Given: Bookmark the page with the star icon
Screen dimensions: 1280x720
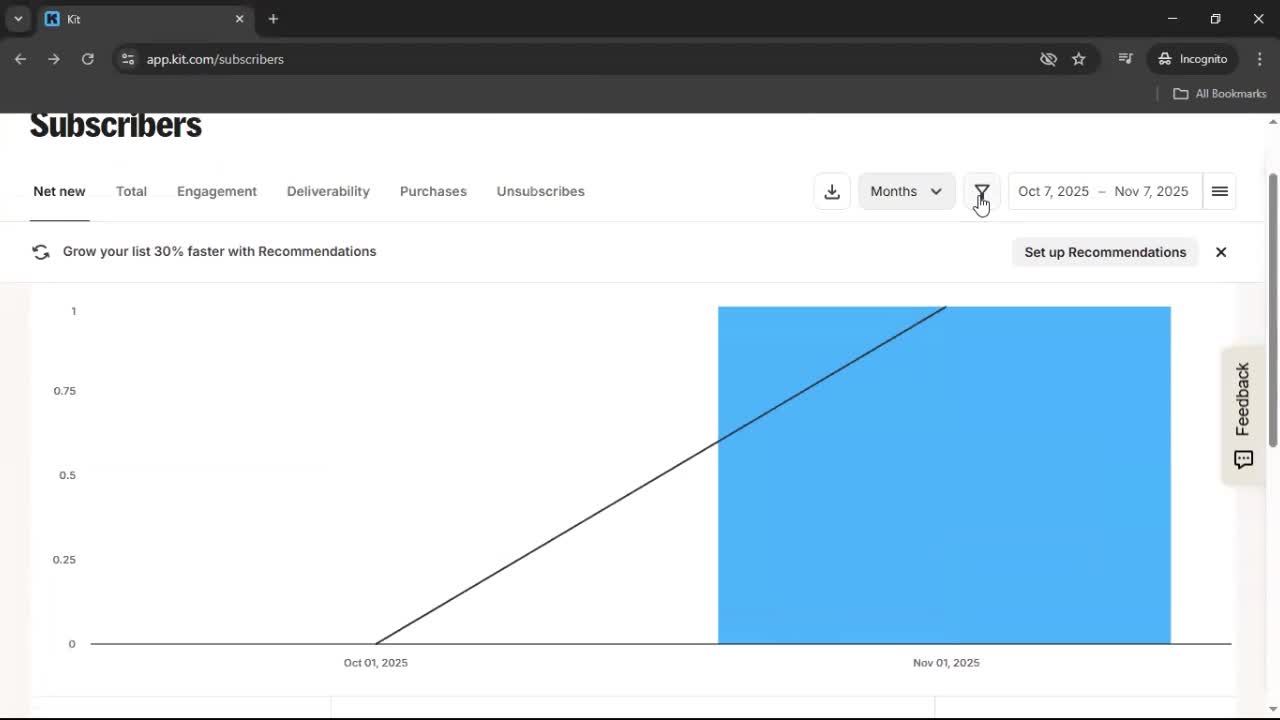Looking at the screenshot, I should [1079, 59].
